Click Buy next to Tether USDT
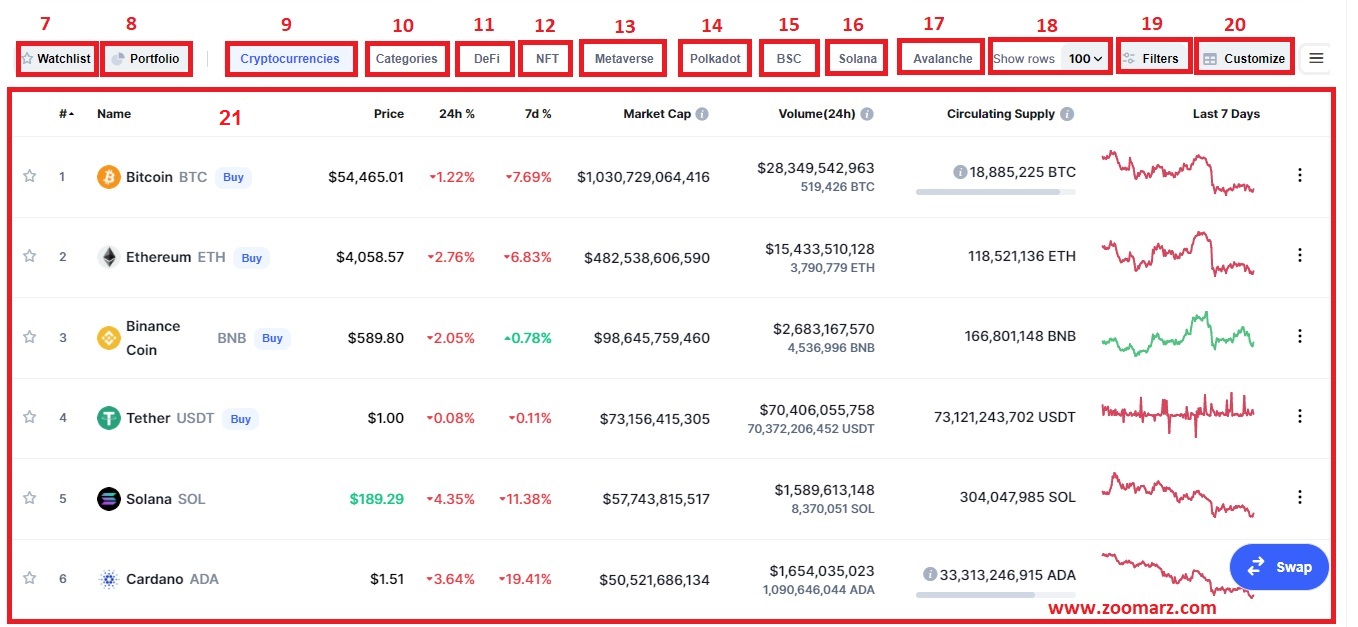1358x627 pixels. pyautogui.click(x=240, y=419)
